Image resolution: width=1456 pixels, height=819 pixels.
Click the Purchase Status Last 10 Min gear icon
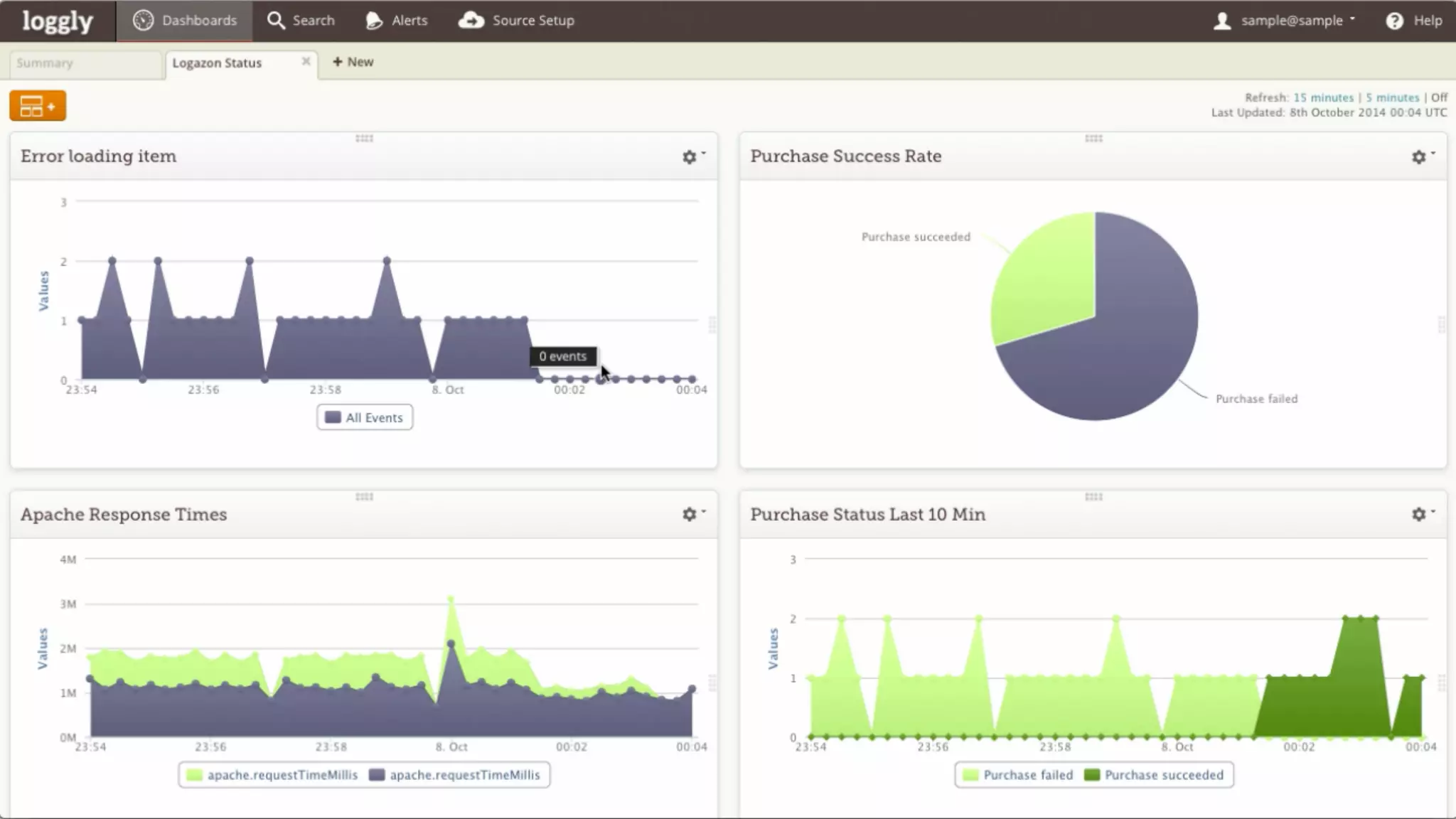point(1419,515)
